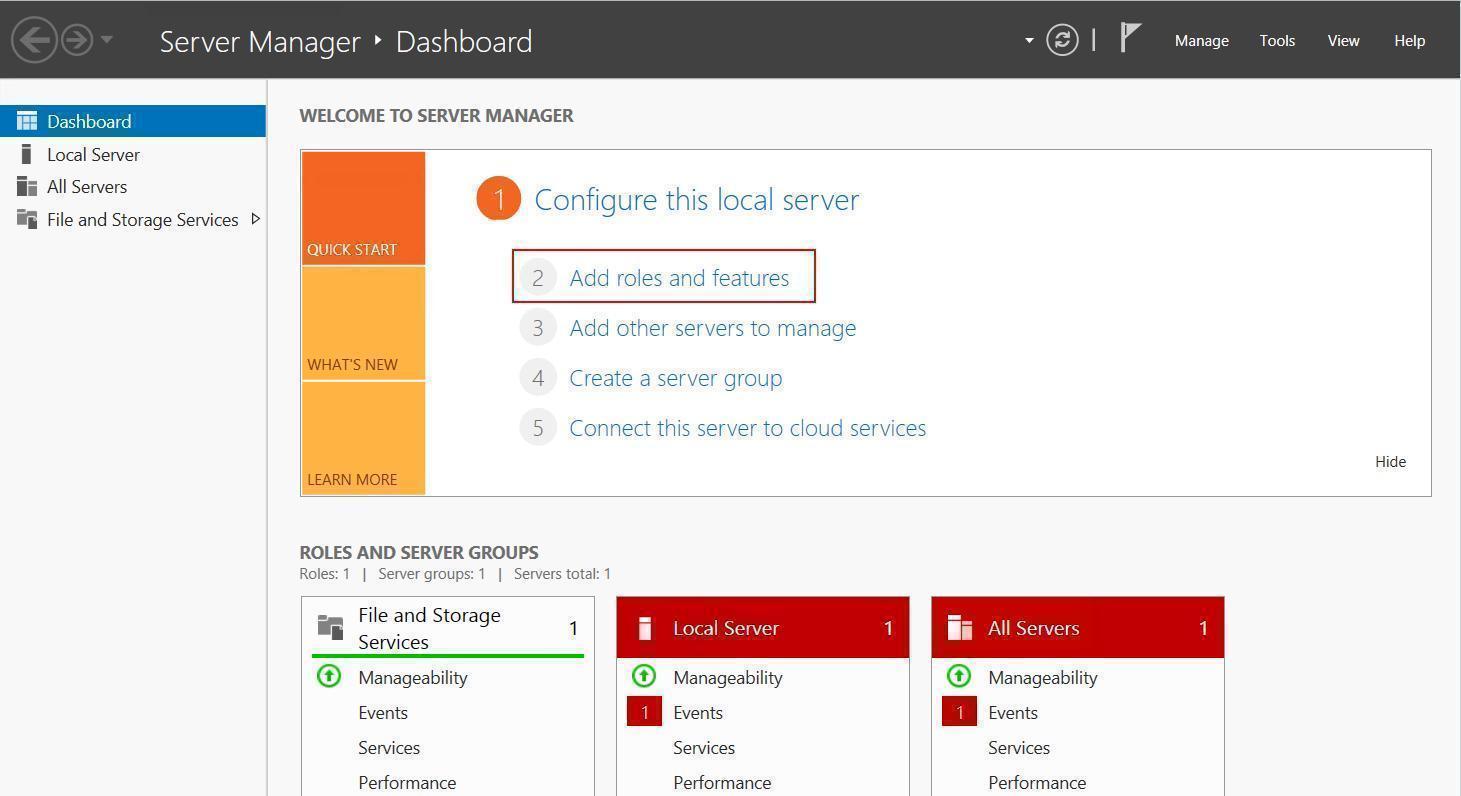Click Manageability green icon in All Servers tile
1461x796 pixels.
pos(958,676)
